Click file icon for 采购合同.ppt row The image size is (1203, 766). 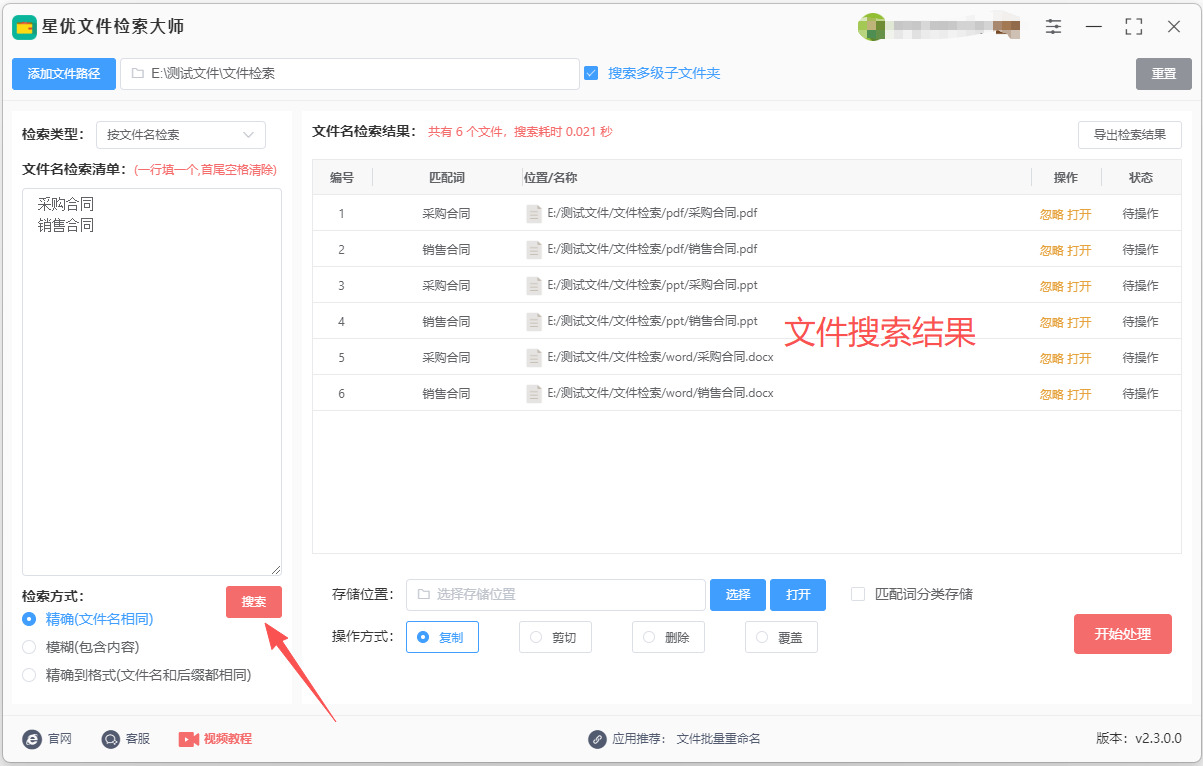click(534, 285)
